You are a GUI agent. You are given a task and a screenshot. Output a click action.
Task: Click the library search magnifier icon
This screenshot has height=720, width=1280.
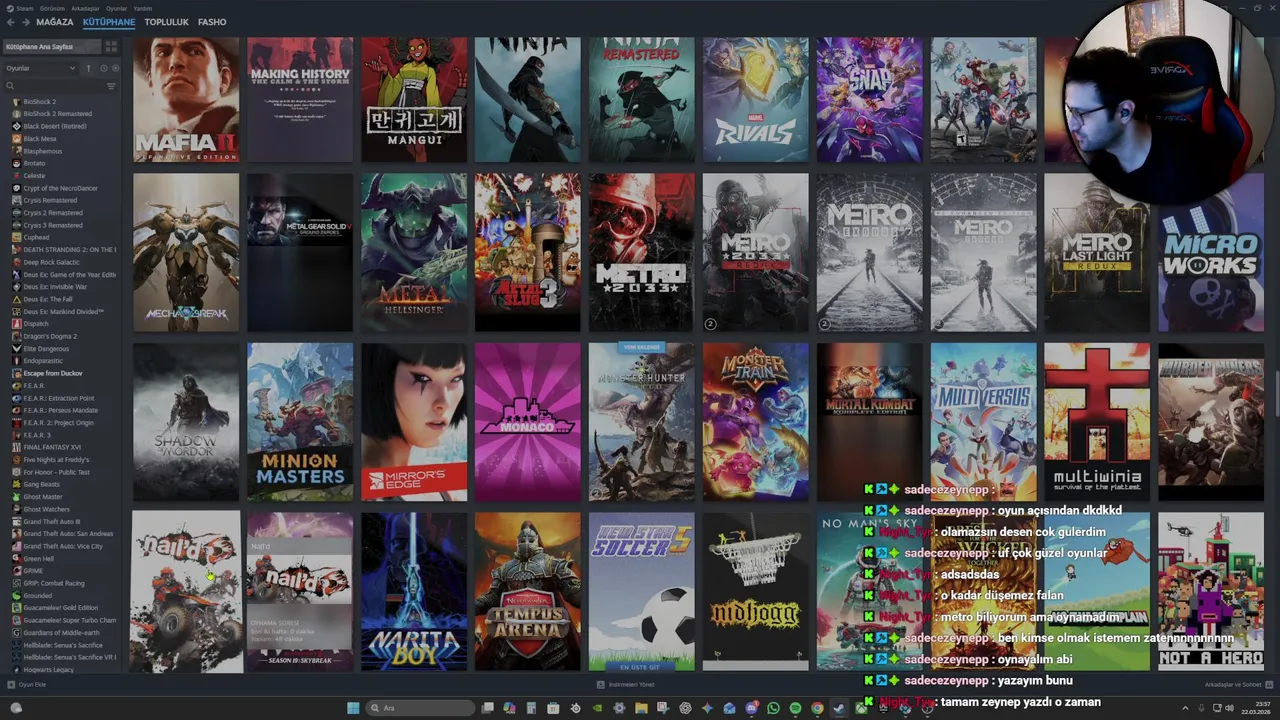(x=10, y=86)
